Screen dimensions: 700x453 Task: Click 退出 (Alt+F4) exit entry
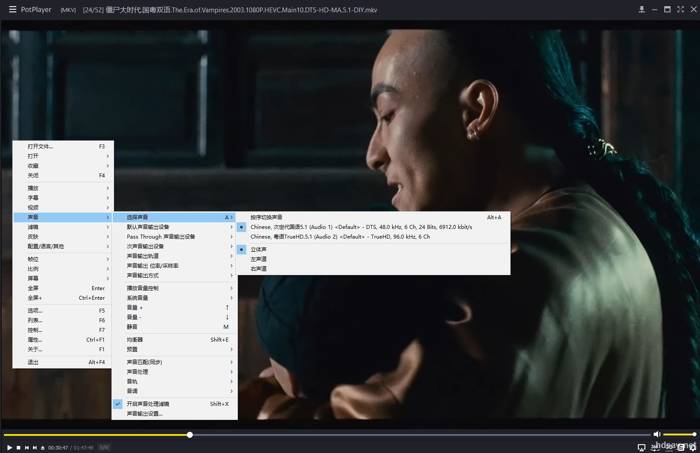tap(63, 362)
